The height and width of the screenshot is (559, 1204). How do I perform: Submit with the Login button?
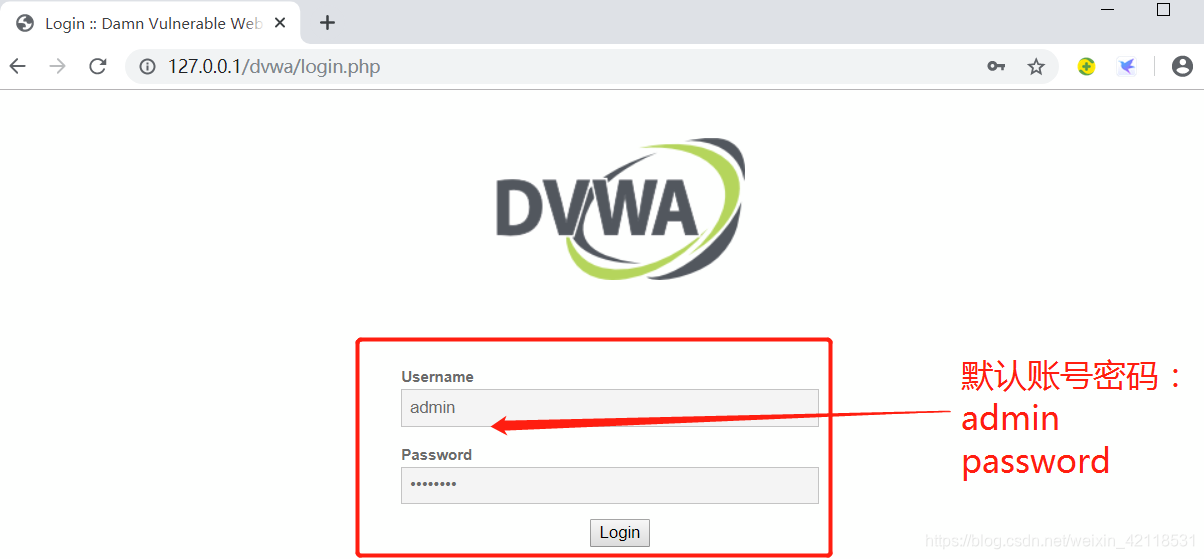pos(620,533)
